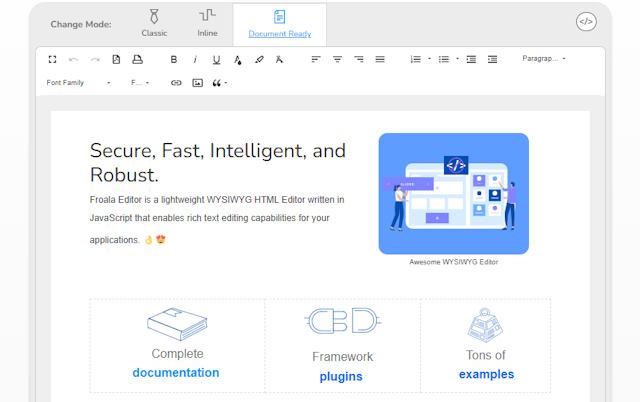This screenshot has height=402, width=640.
Task: Open the background color highlighter
Action: pyautogui.click(x=259, y=60)
